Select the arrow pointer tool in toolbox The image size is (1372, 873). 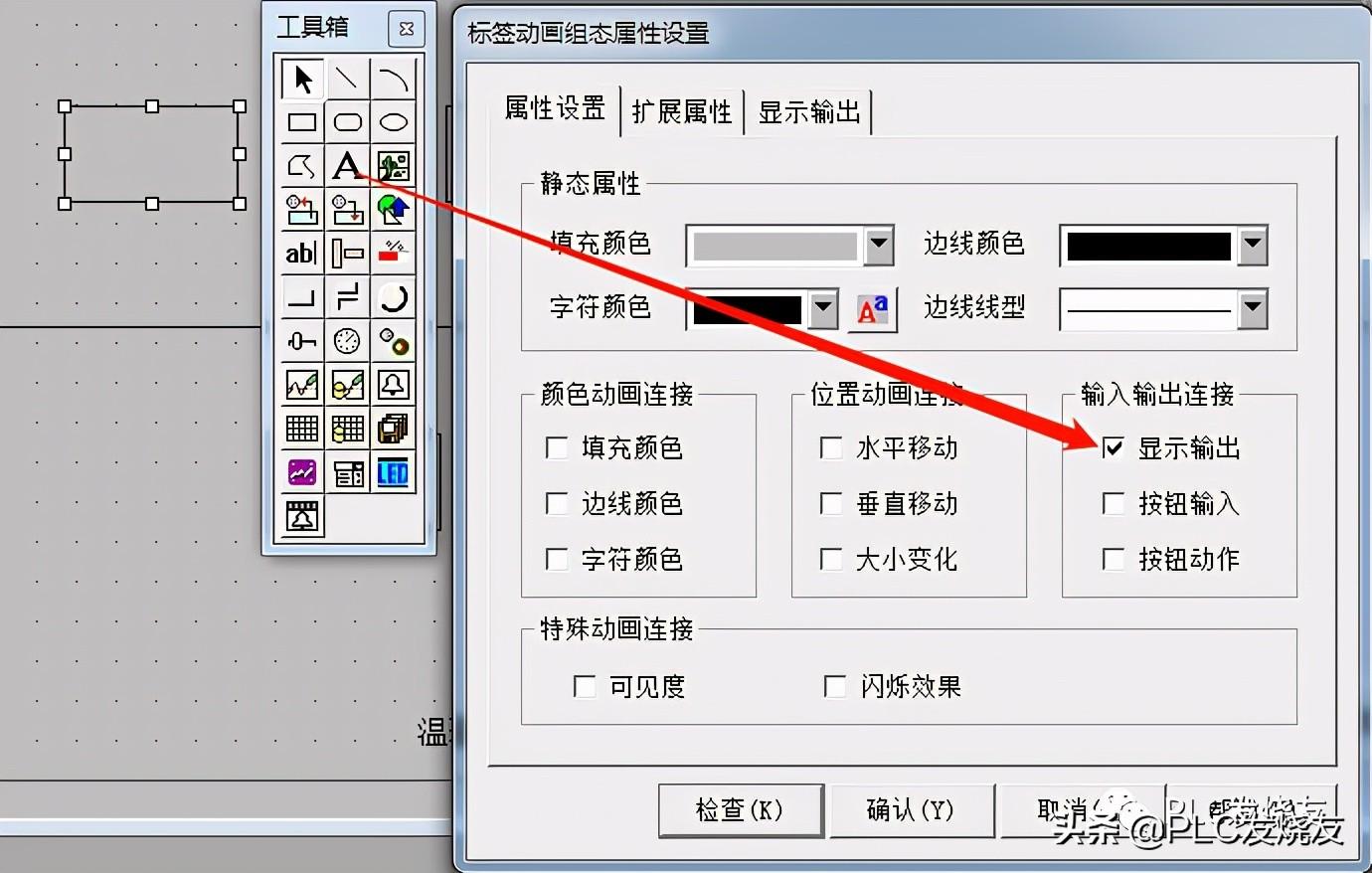pos(302,79)
